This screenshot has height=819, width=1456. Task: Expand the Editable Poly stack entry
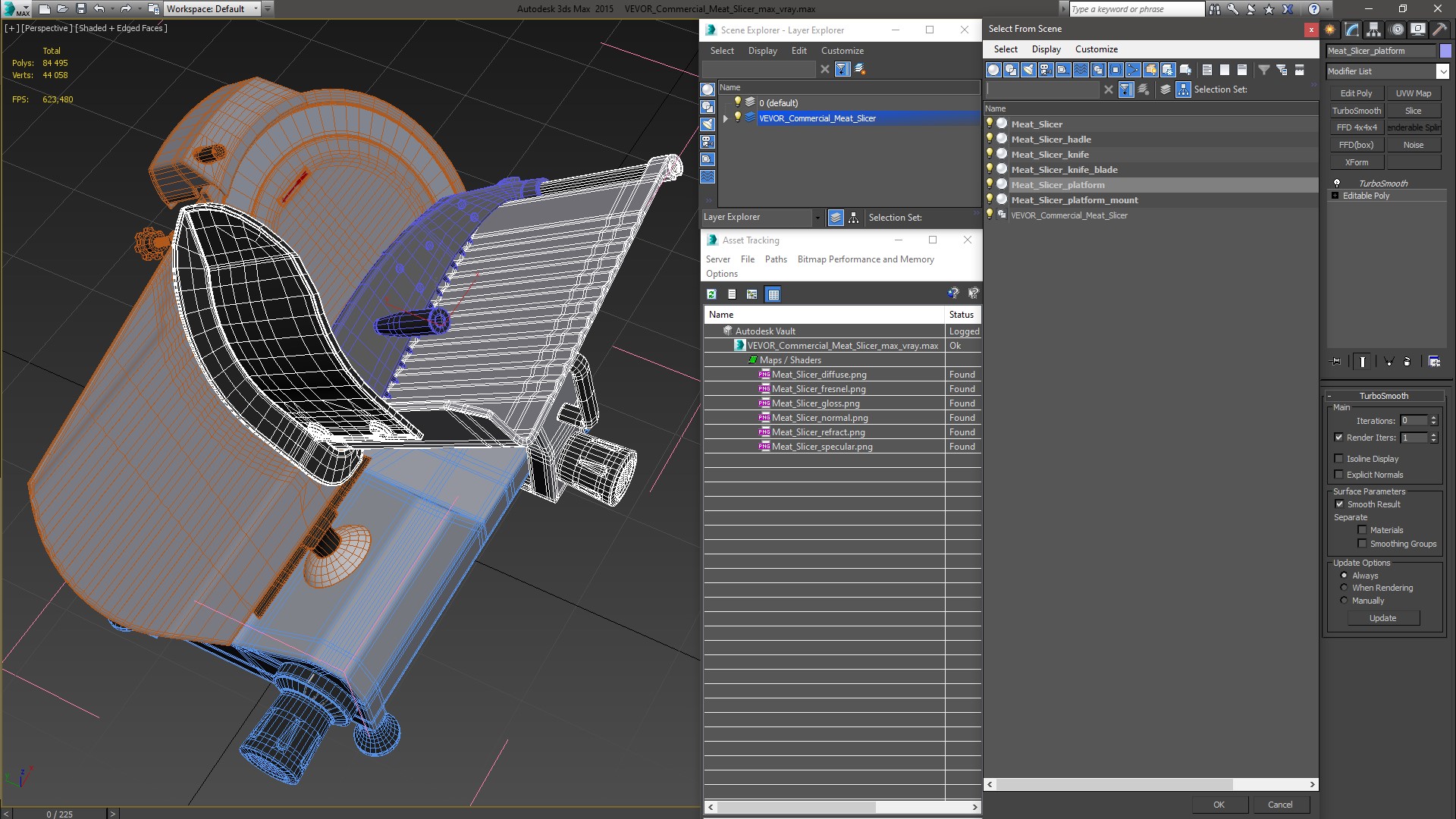coord(1335,196)
